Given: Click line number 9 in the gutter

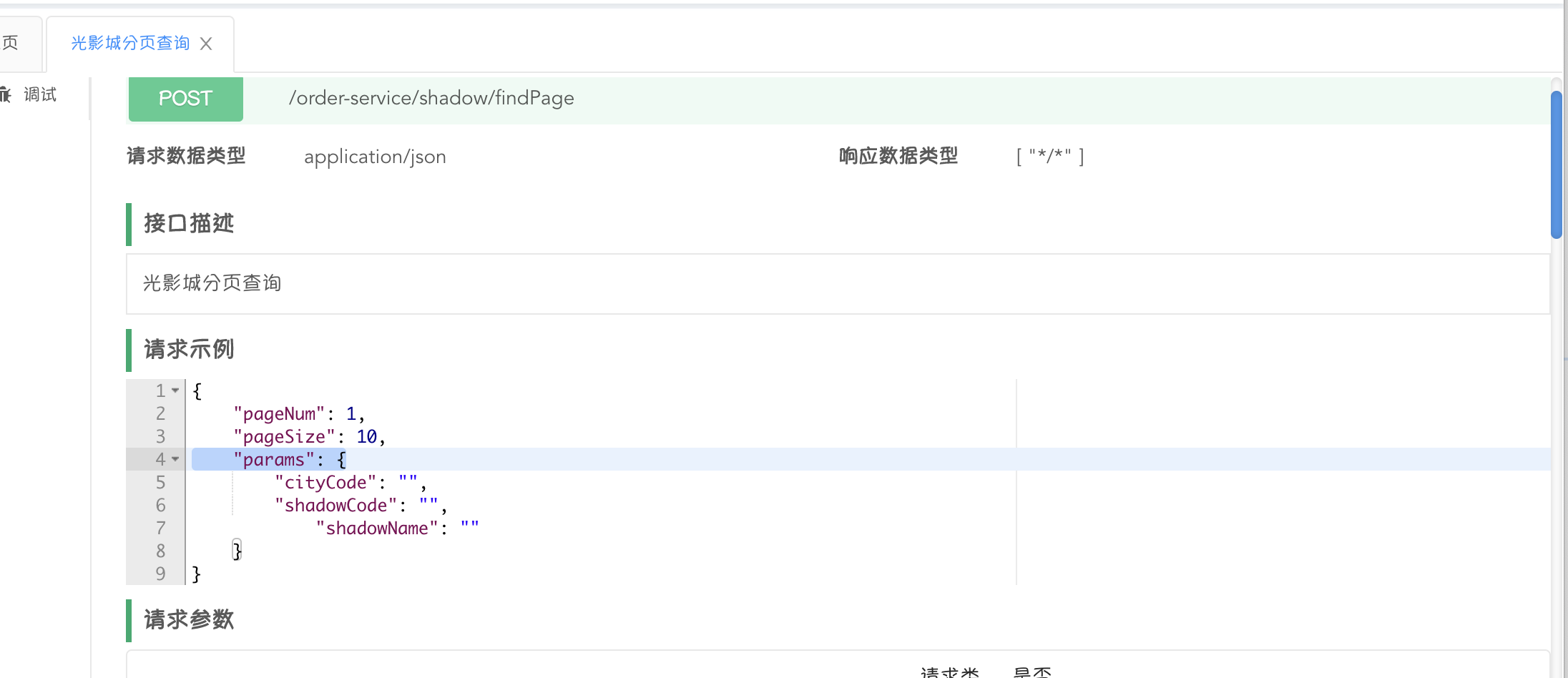Looking at the screenshot, I should click(161, 574).
